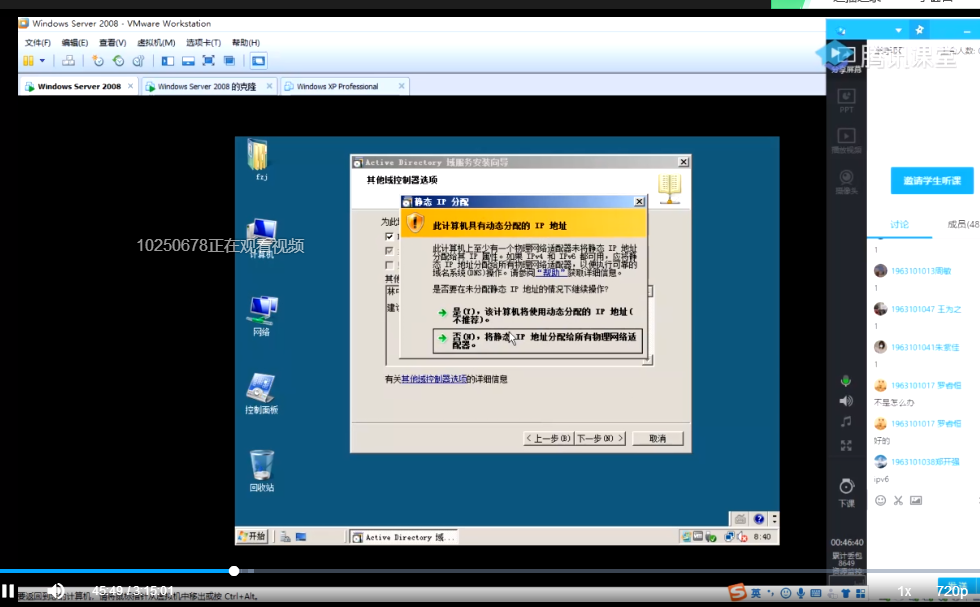Click the image insert icon in chat
This screenshot has width=980, height=607.
tap(916, 500)
